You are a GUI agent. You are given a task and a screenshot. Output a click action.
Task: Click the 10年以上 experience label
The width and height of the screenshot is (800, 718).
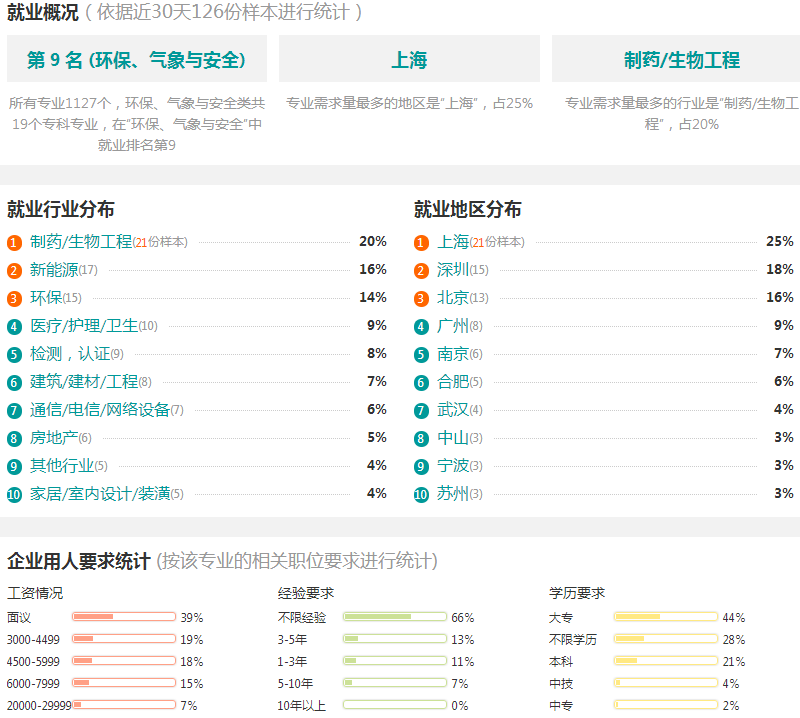302,706
